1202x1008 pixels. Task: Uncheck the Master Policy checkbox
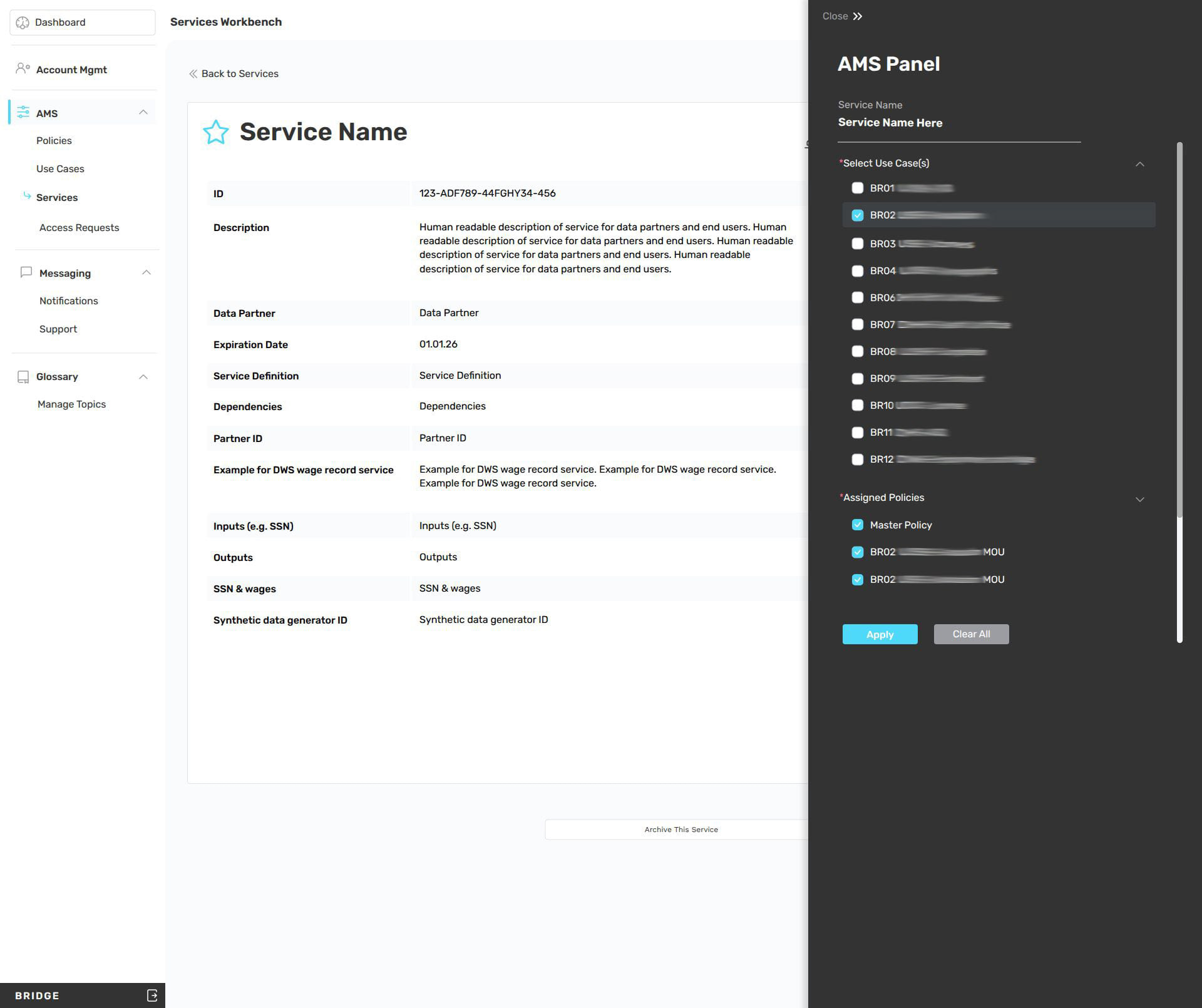coord(858,525)
